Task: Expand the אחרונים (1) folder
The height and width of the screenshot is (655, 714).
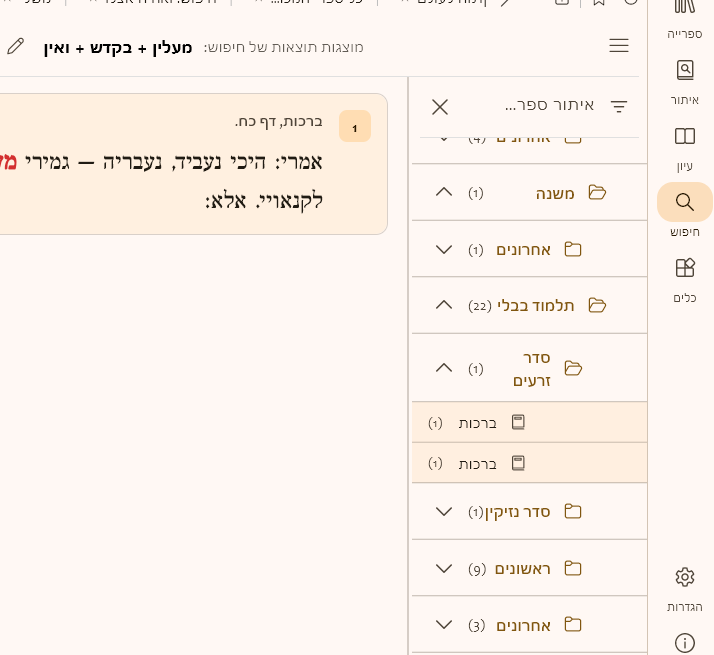Action: point(445,249)
